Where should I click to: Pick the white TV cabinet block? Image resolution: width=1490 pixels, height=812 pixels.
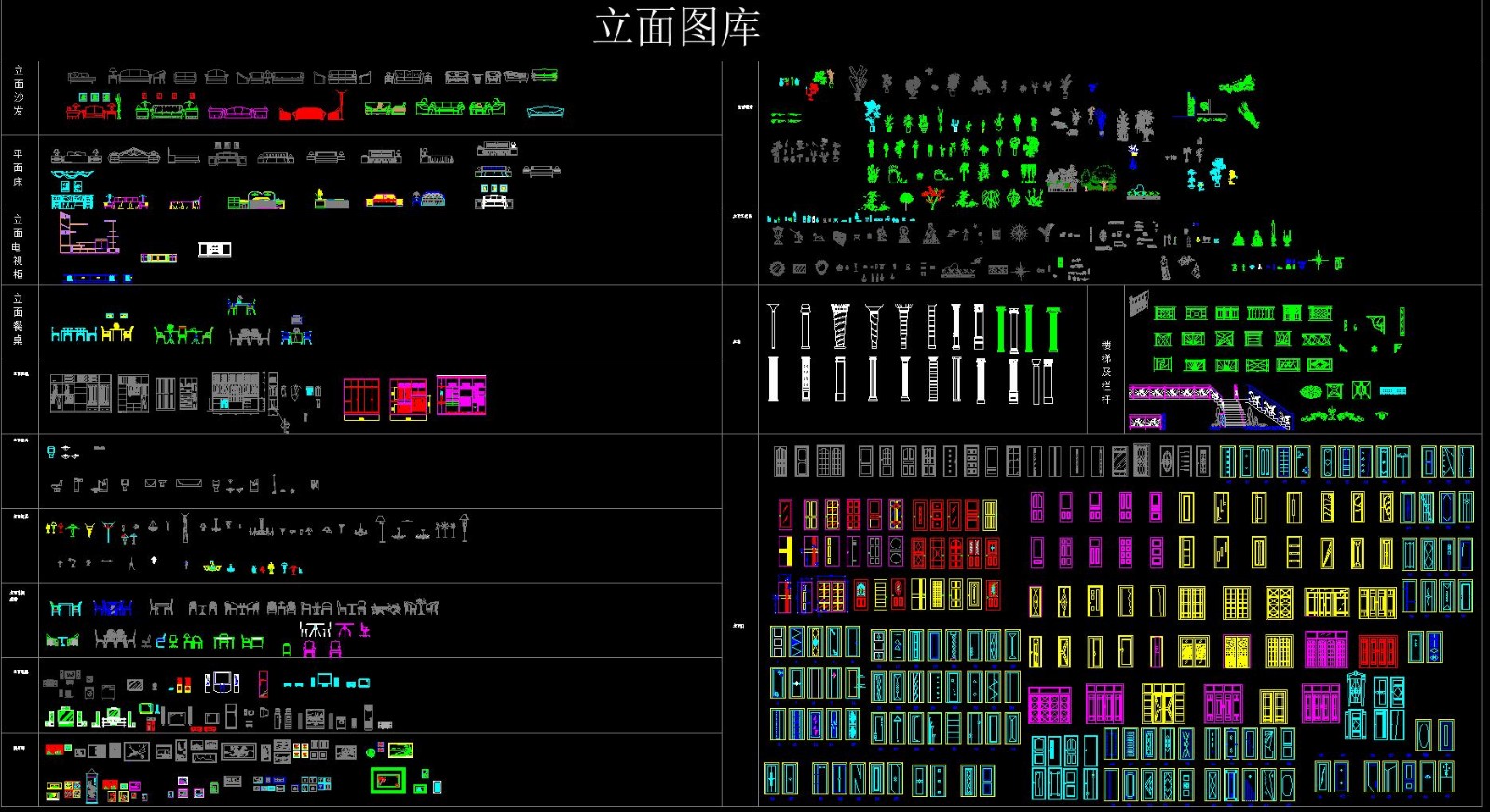click(x=215, y=250)
